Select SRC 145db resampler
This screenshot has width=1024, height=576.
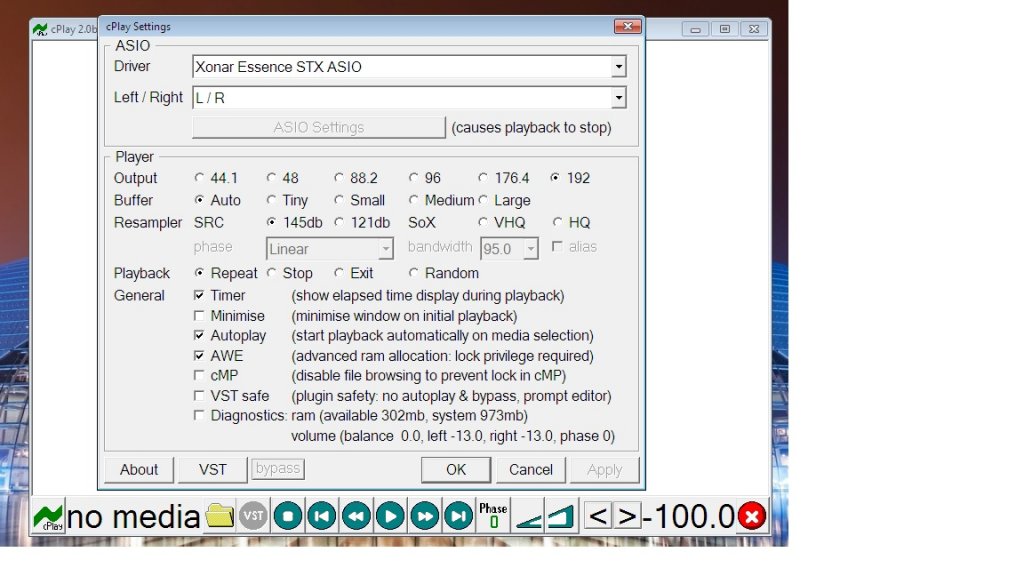click(x=295, y=222)
